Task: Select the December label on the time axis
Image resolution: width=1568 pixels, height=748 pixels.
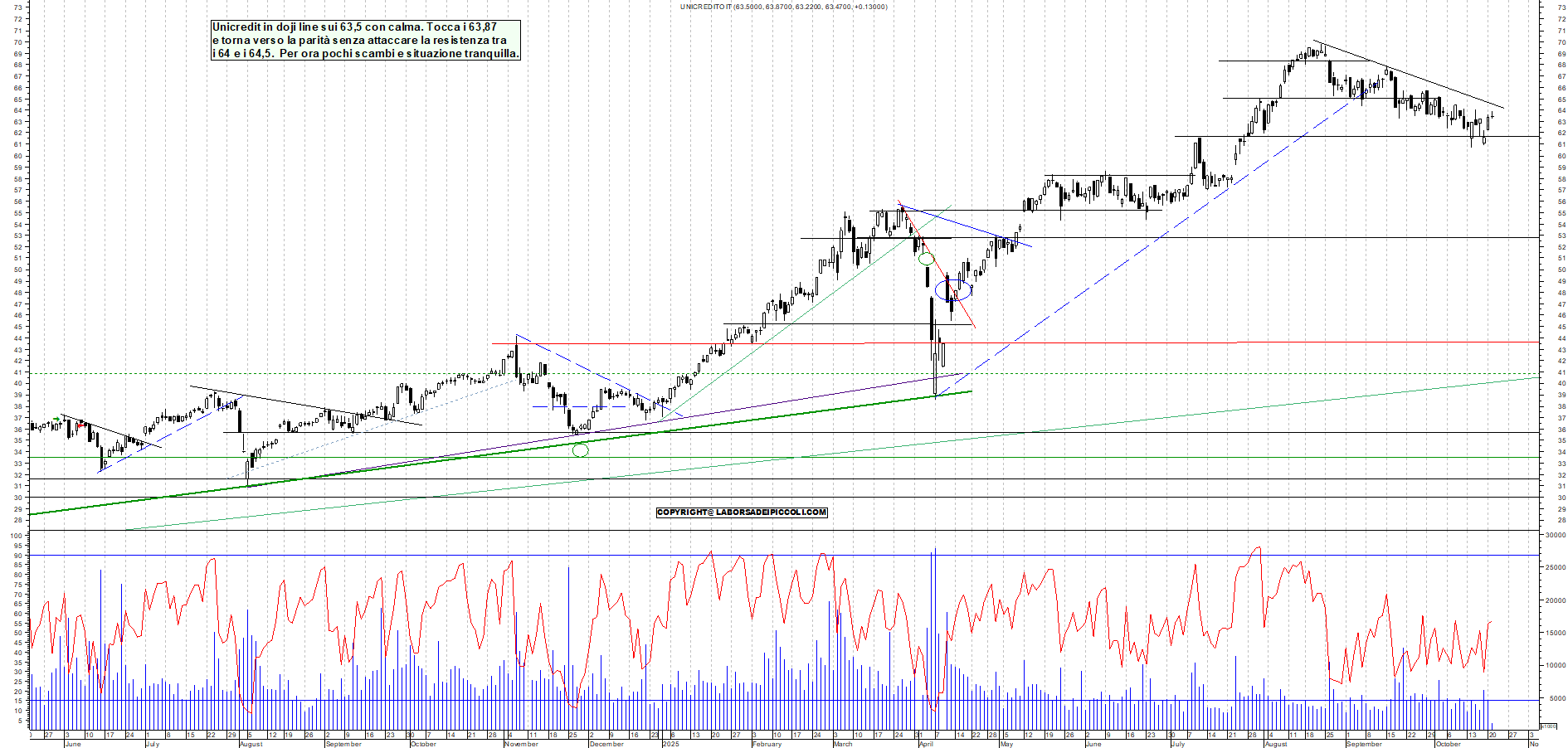Action: 606,744
